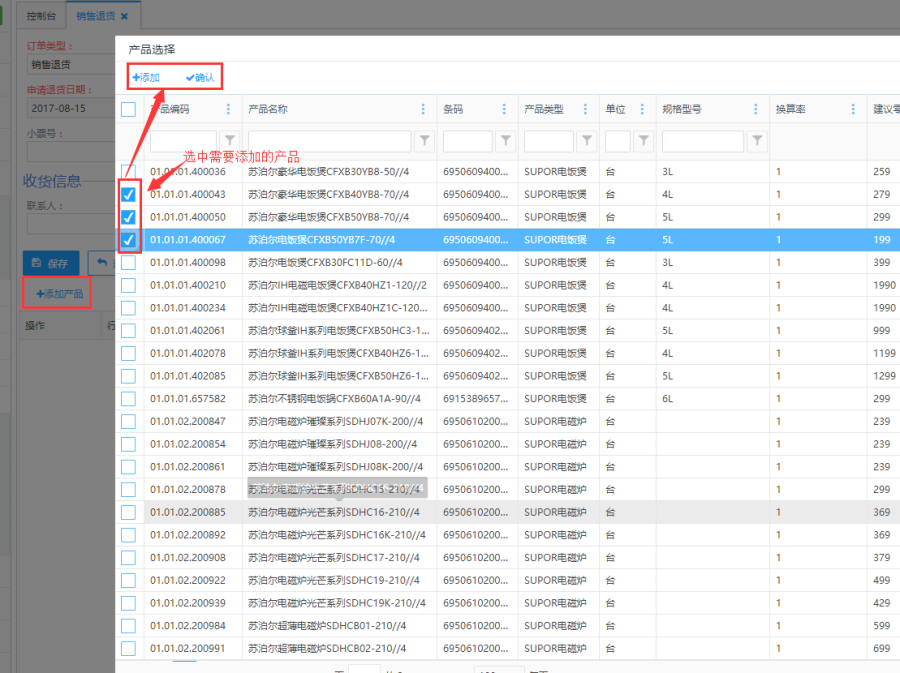Switch to the 控制台 tab
900x673 pixels.
point(41,16)
